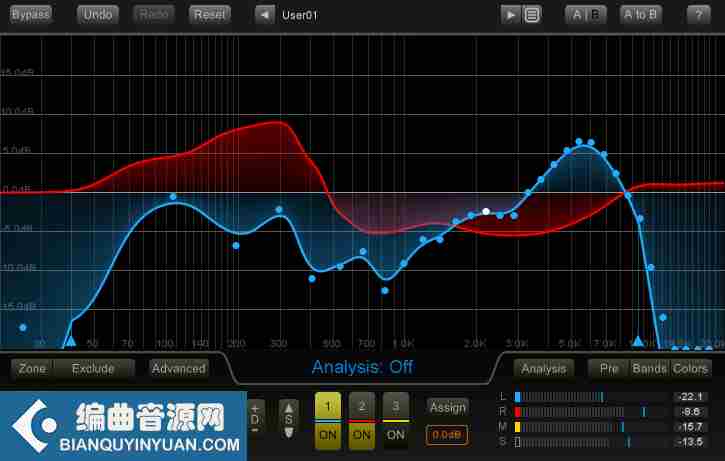Click the 300 frequency label
The height and width of the screenshot is (461, 725).
point(278,344)
